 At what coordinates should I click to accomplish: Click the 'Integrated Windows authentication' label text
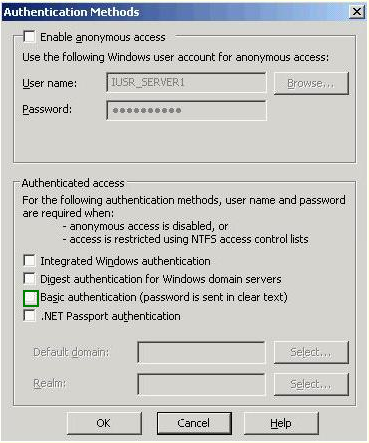[x=125, y=261]
